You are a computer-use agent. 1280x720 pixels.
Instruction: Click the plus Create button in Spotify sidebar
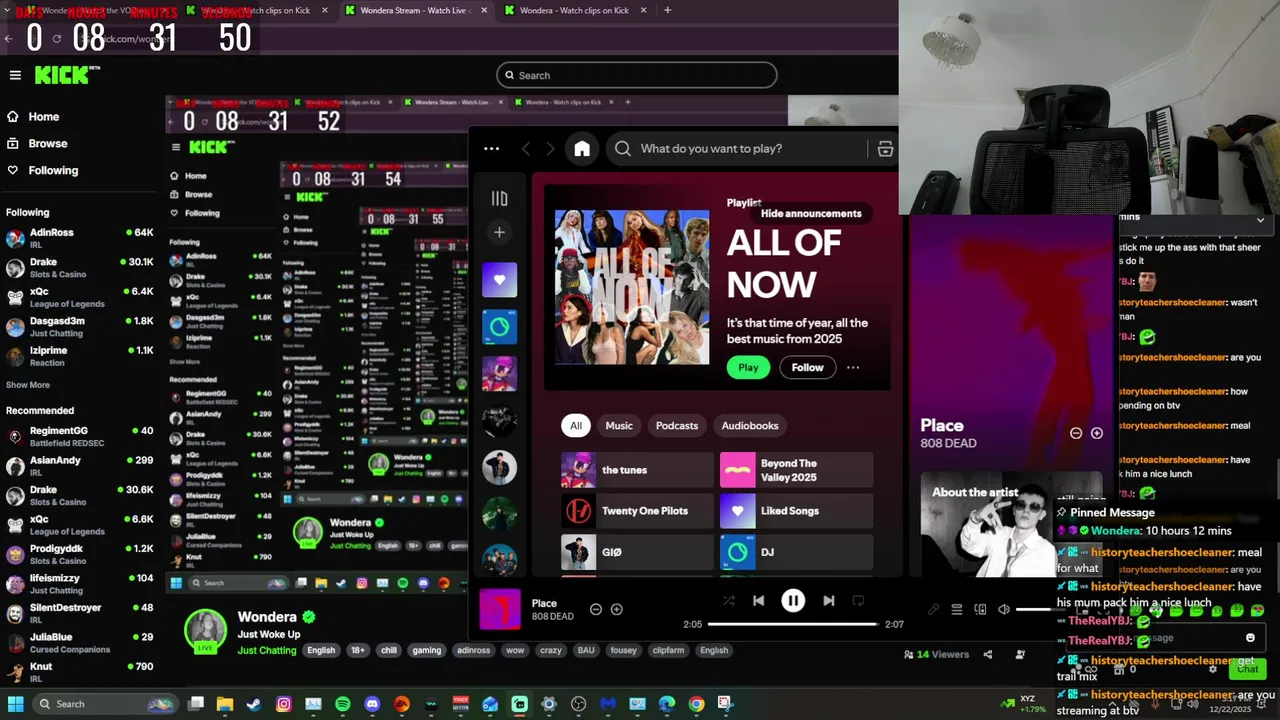coord(499,232)
